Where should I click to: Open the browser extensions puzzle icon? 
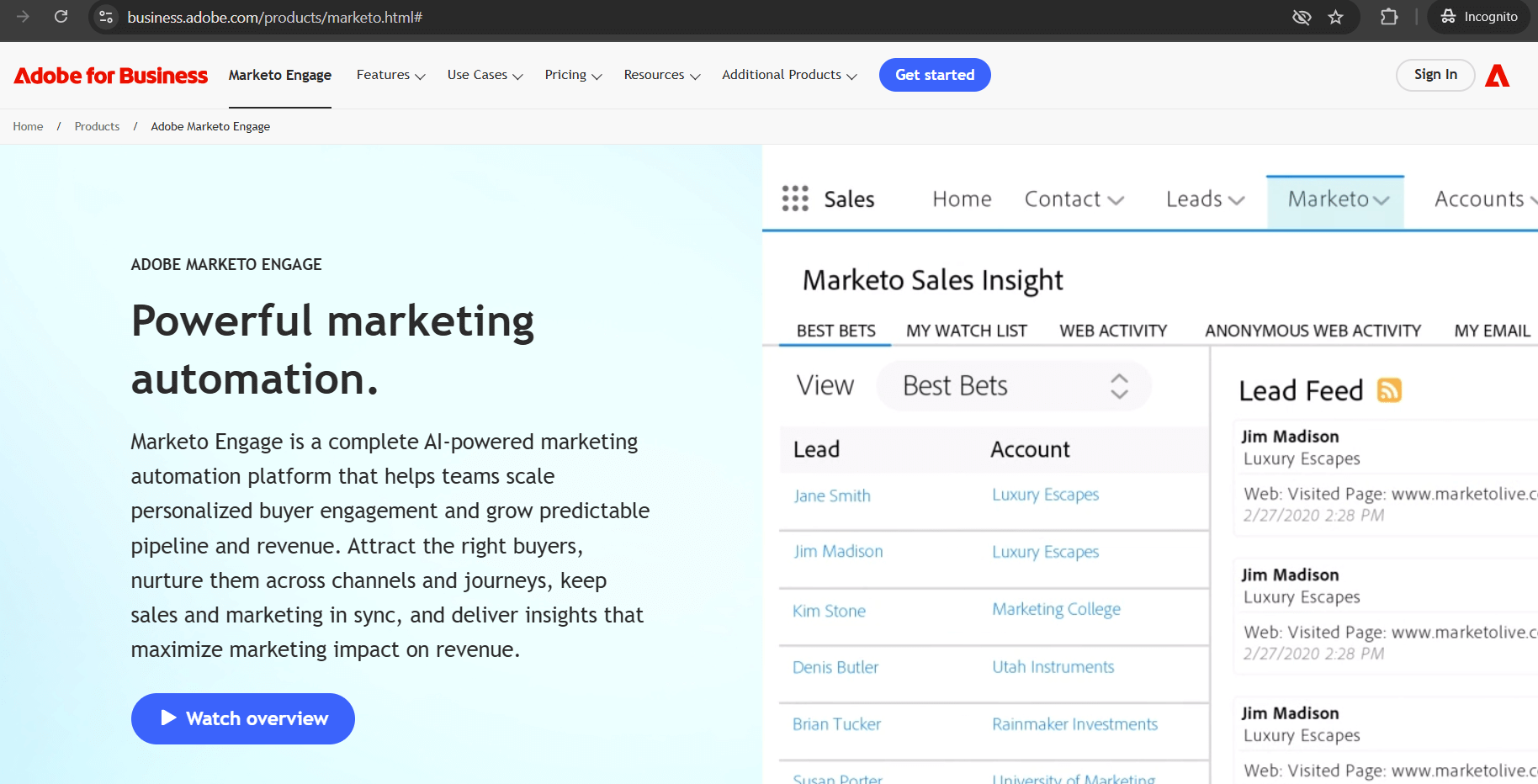[x=1389, y=17]
